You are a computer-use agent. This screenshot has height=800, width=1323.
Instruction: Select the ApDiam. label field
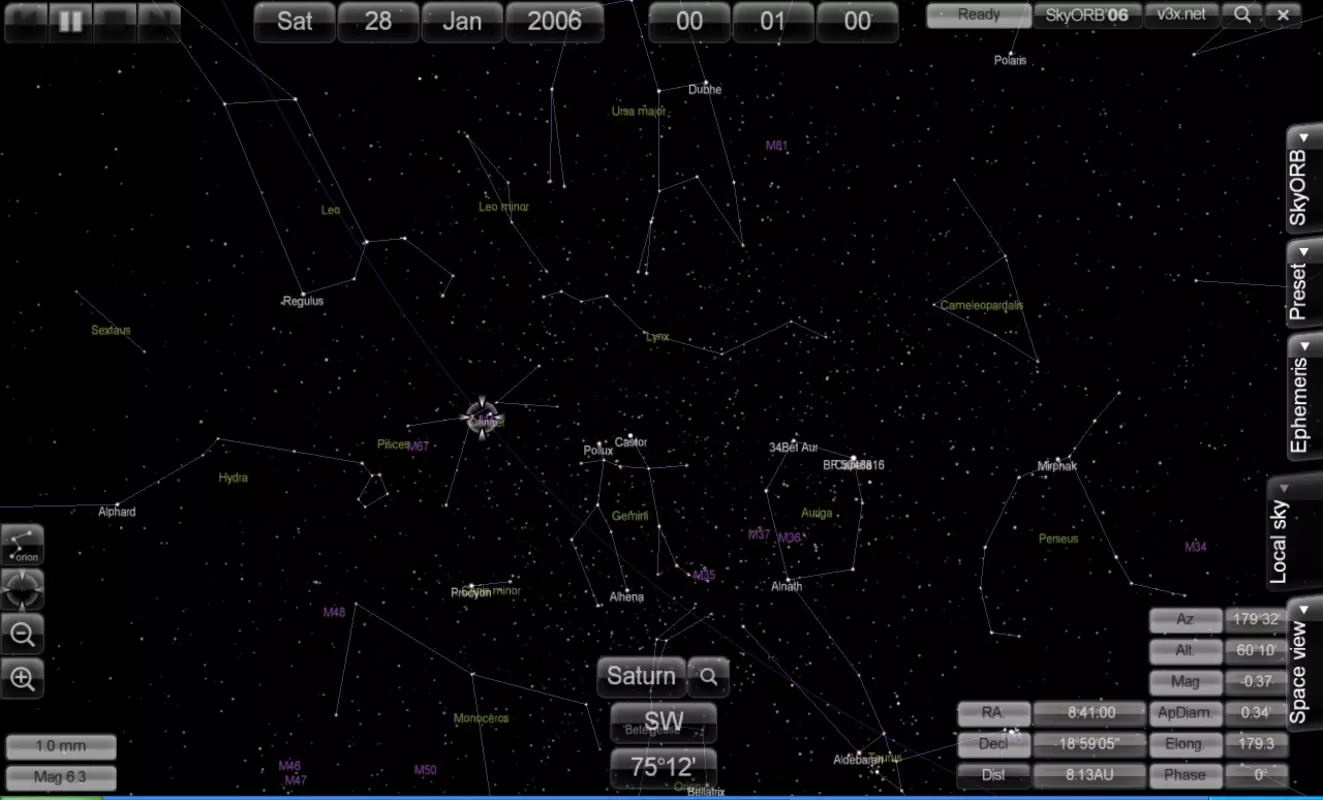coord(1185,714)
